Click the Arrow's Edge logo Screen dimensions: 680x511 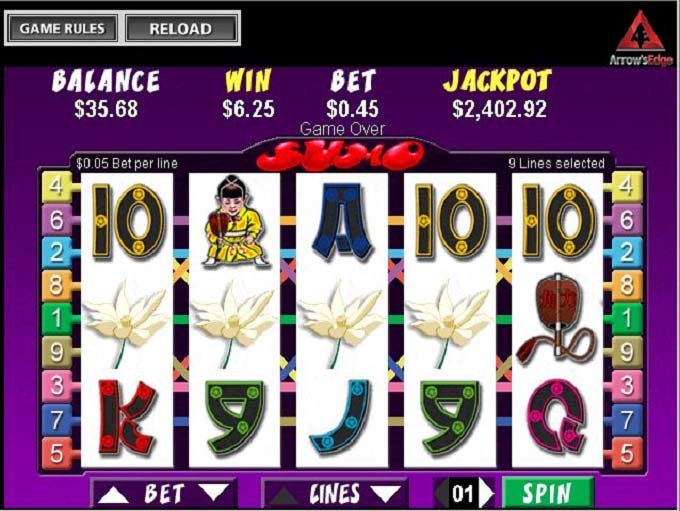coord(641,39)
